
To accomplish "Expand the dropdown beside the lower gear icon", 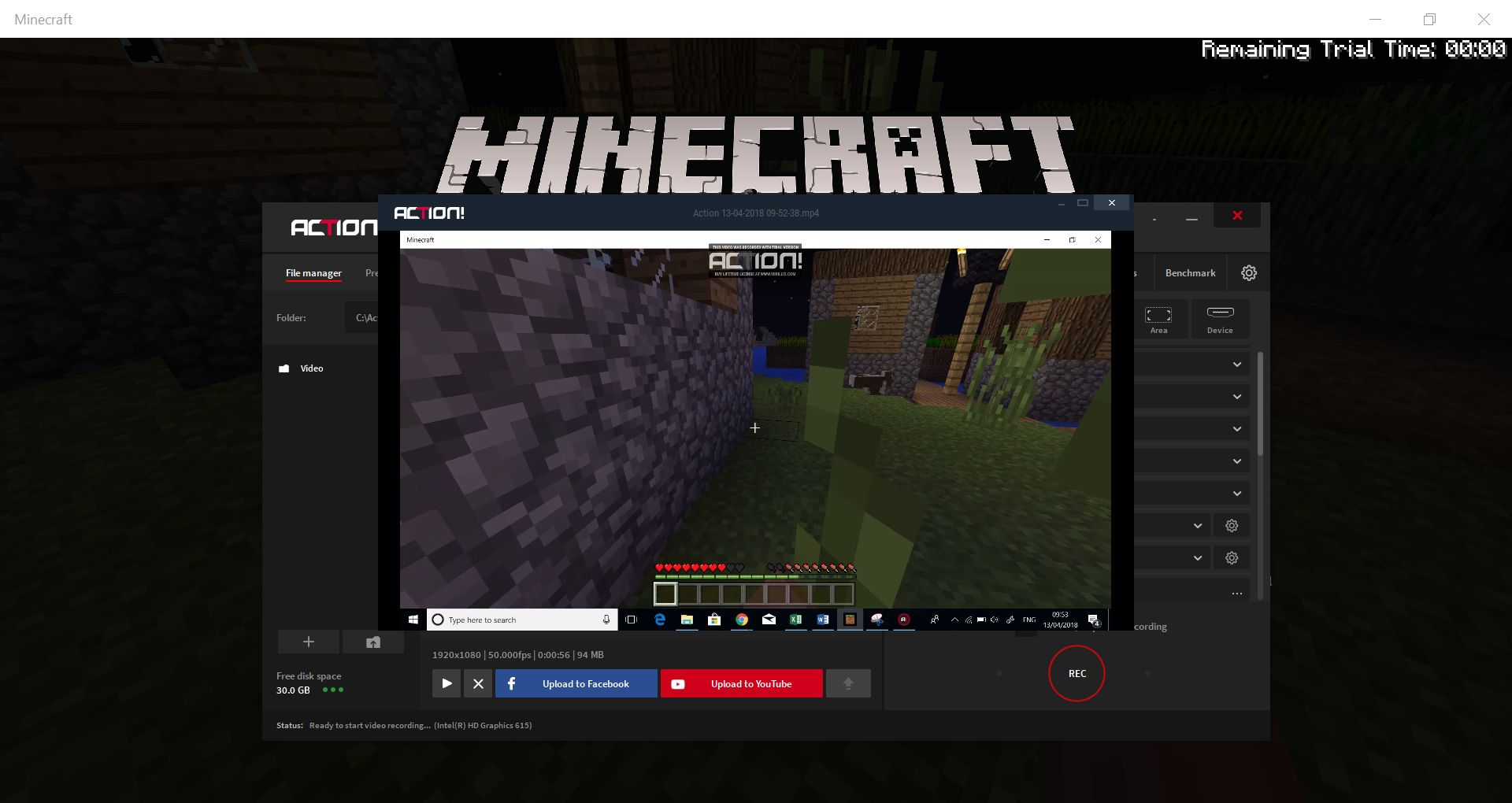I will click(1197, 558).
